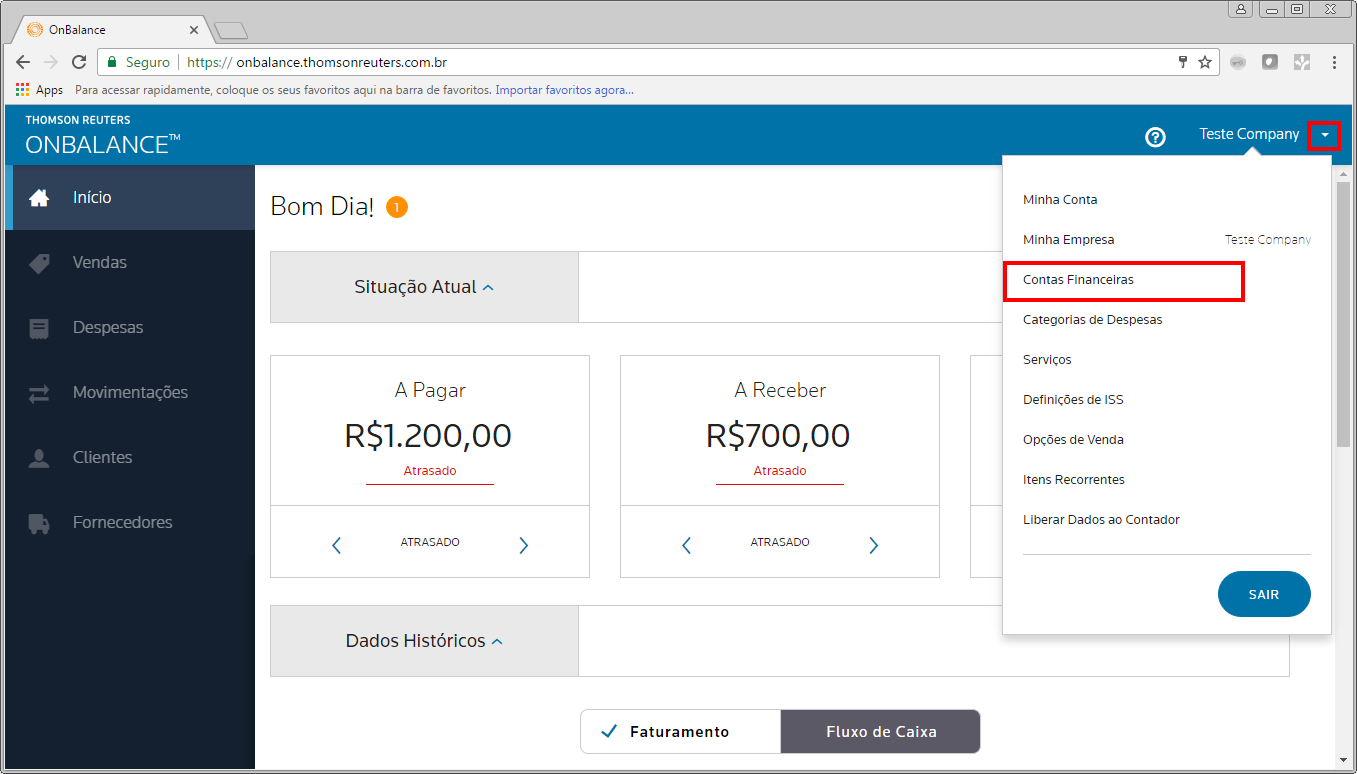The width and height of the screenshot is (1357, 774).
Task: Select the Faturamento toggle option
Action: point(680,732)
